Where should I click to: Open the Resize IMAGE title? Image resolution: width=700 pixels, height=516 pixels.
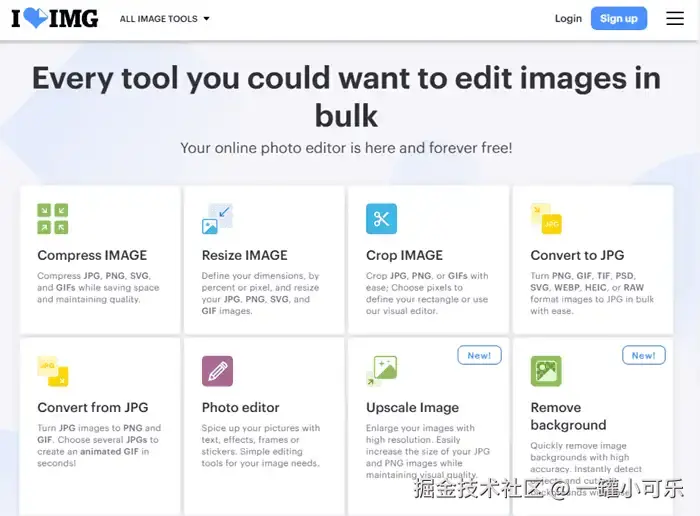pyautogui.click(x=245, y=255)
